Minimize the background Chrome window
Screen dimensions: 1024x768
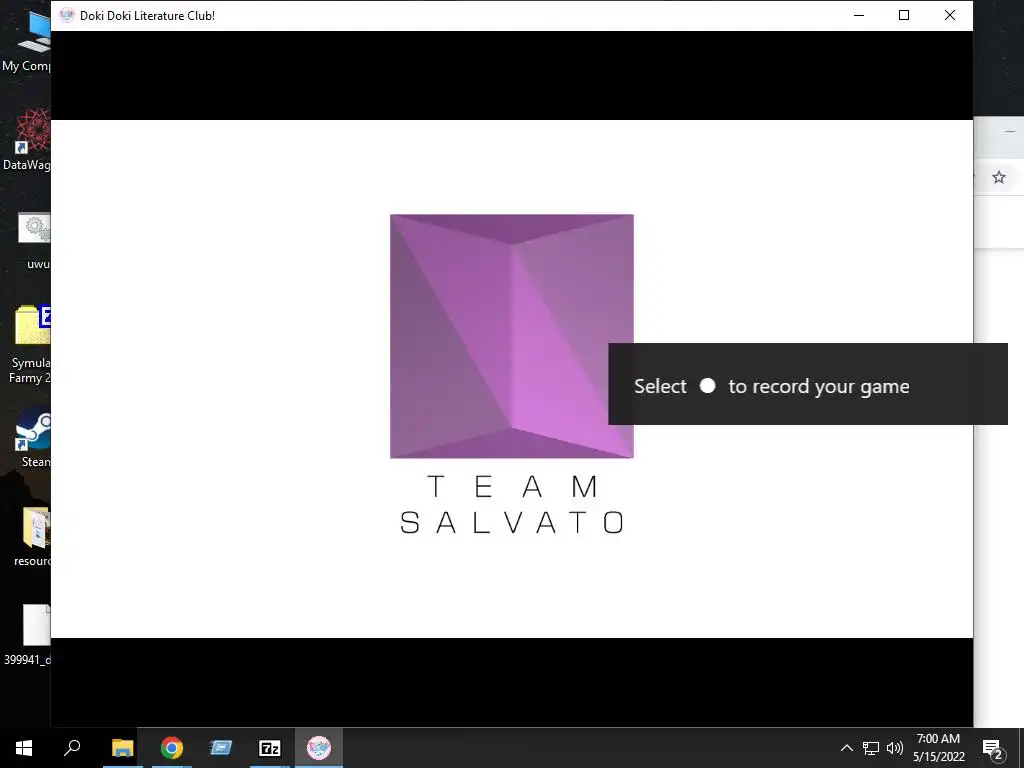click(1010, 131)
